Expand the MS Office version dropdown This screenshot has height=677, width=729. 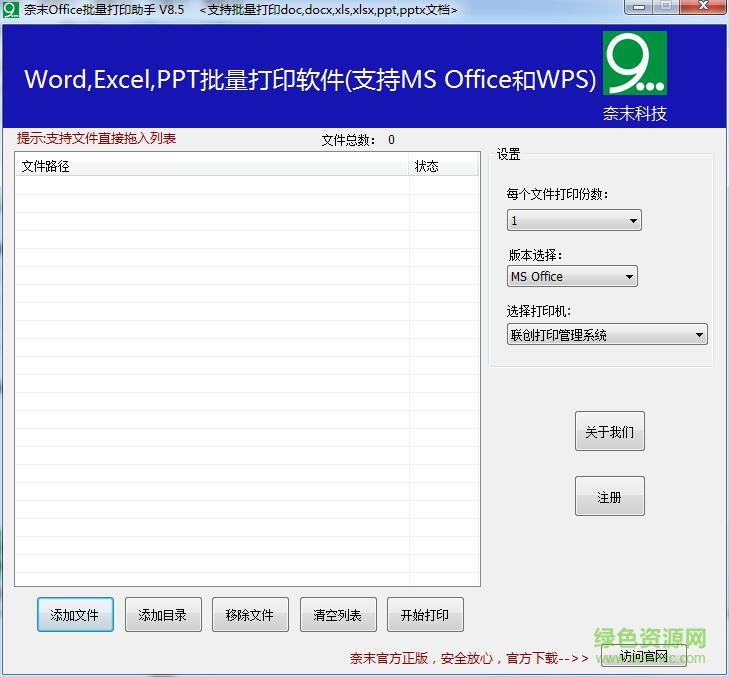tap(572, 277)
